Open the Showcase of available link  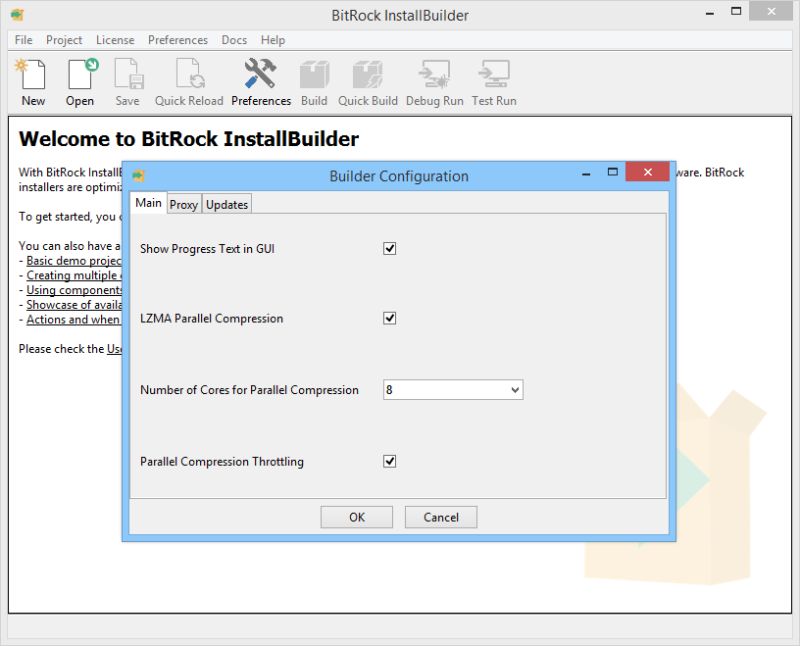pos(74,305)
